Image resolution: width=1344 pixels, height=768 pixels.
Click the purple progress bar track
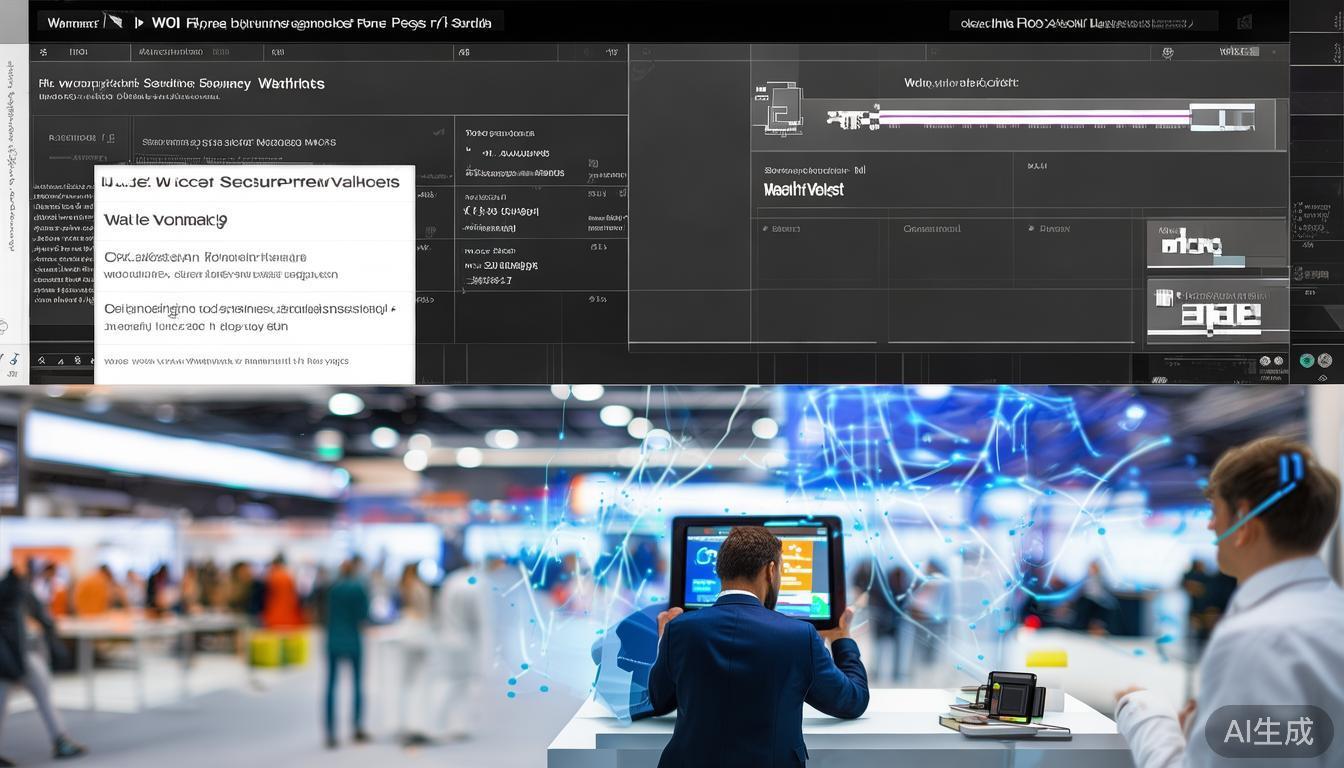point(1030,118)
